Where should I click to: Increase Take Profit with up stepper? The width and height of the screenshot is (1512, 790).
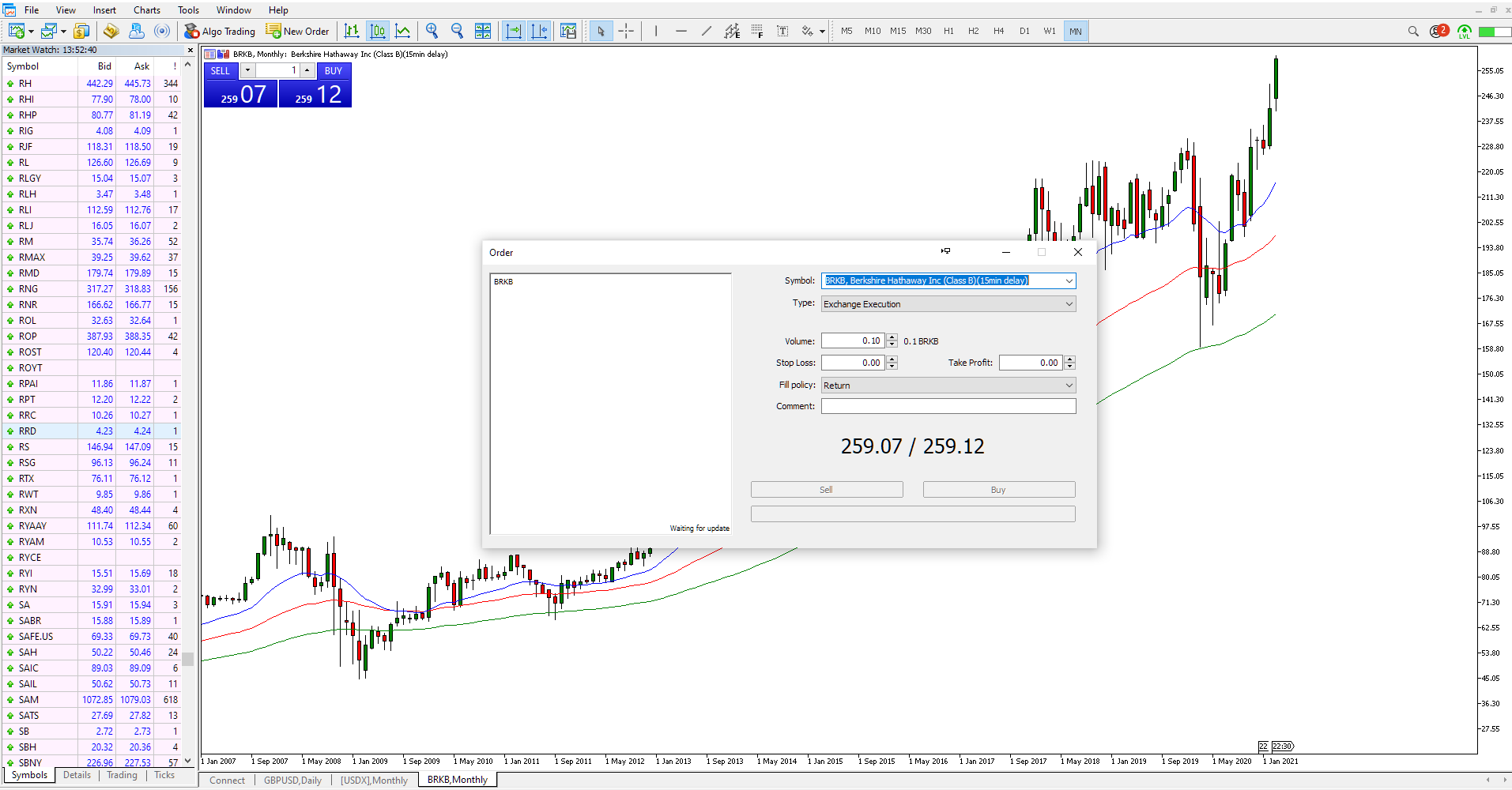click(1070, 359)
